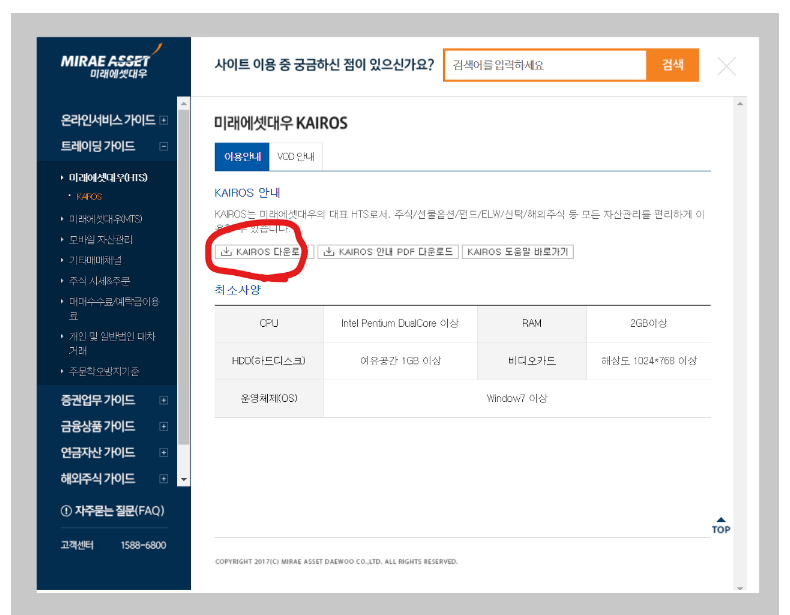Click the sidebar scrollbar thumb

(184, 277)
